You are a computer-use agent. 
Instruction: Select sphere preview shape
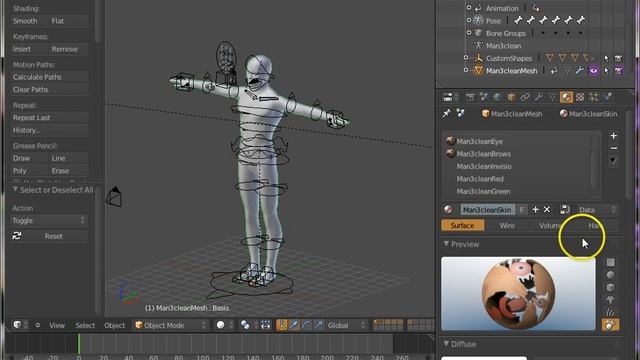pyautogui.click(x=611, y=275)
